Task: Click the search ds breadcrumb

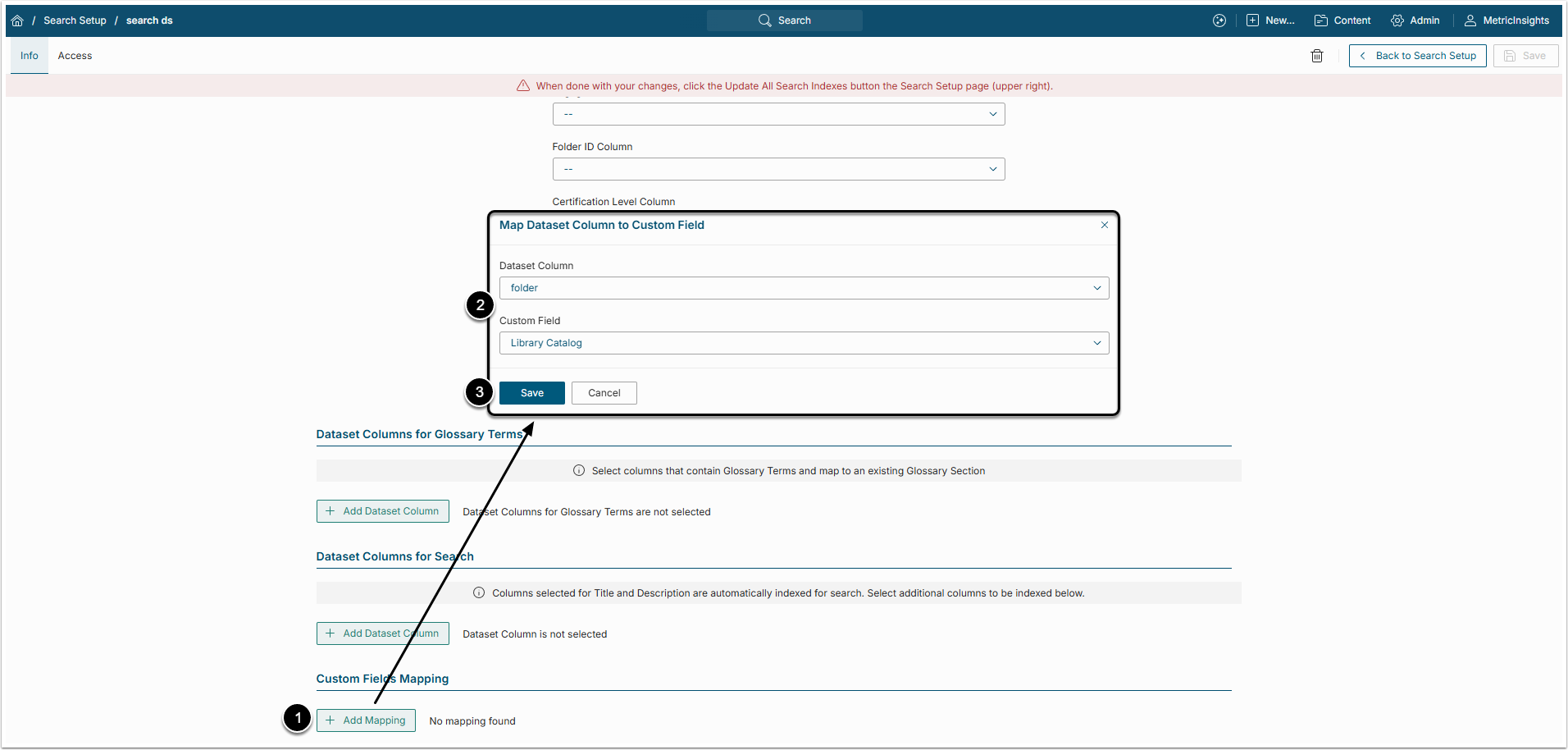Action: coord(149,21)
